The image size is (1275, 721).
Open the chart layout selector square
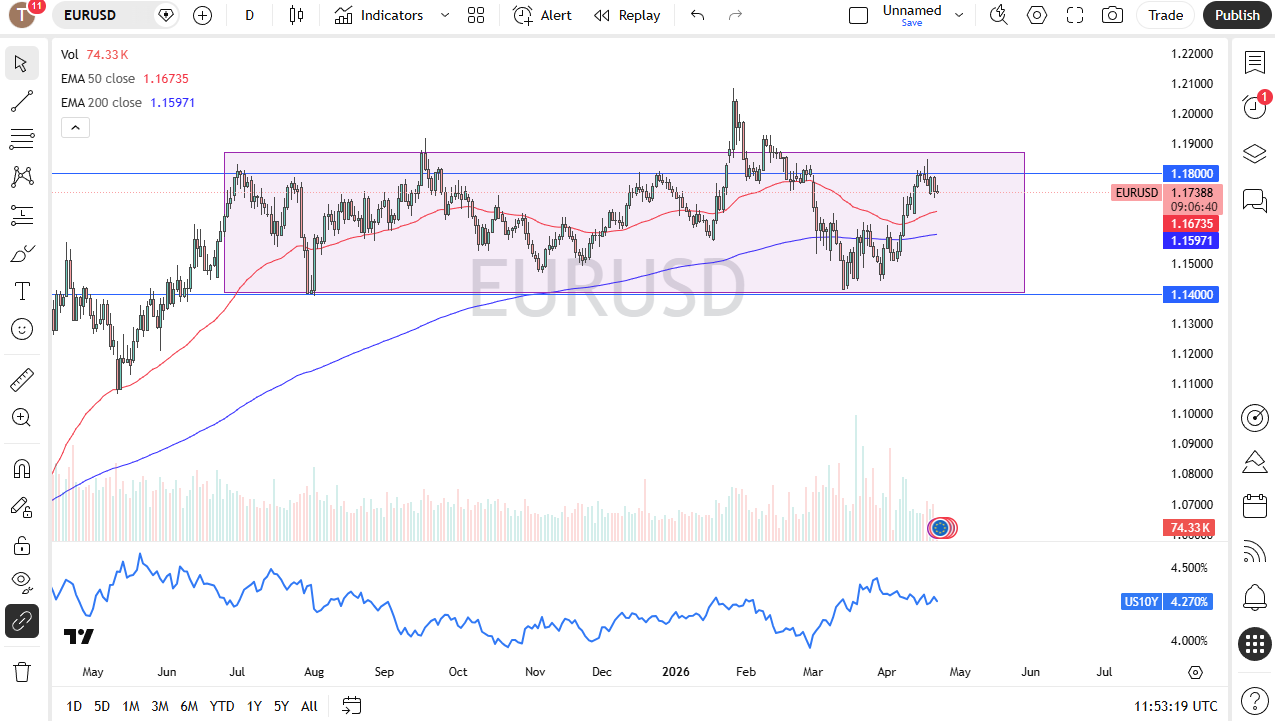[858, 15]
